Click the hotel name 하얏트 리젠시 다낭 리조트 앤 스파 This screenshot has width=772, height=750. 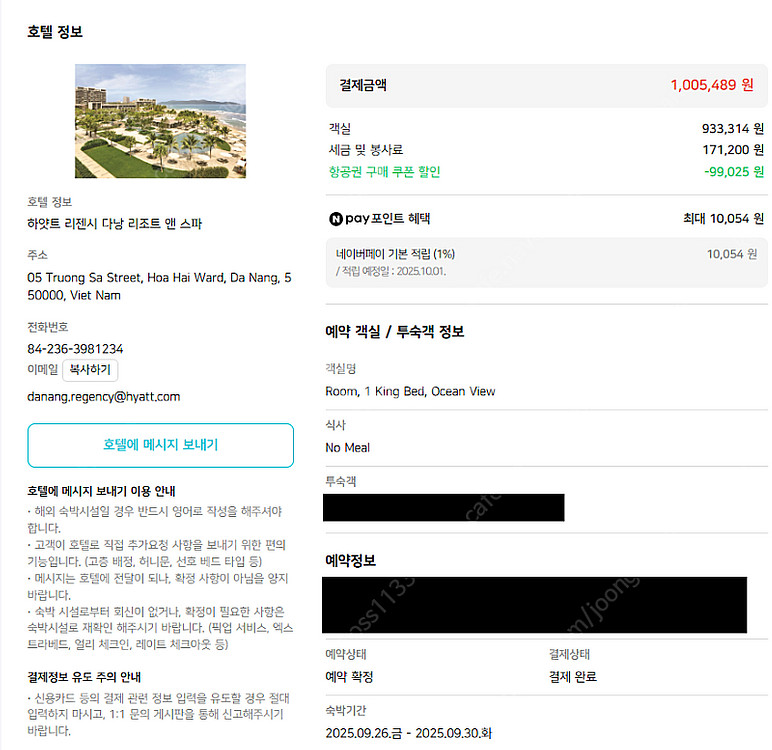tap(114, 224)
